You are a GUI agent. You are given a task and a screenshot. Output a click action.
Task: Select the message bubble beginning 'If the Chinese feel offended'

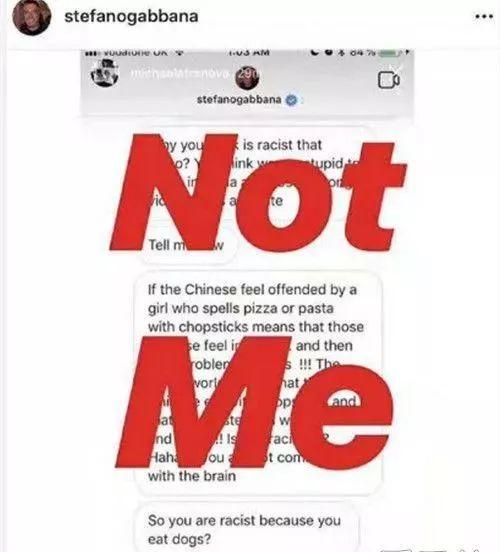[259, 383]
